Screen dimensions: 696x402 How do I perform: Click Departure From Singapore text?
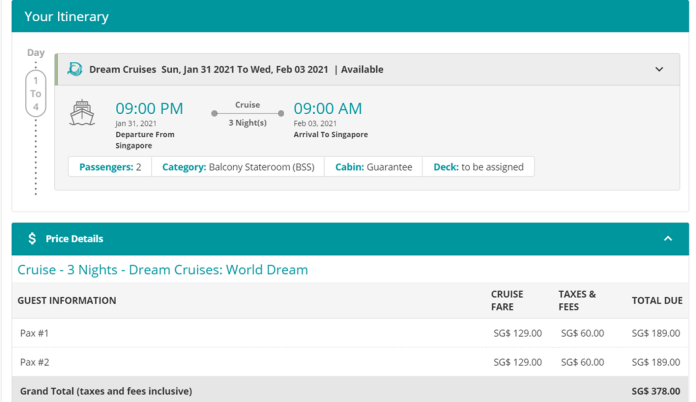[145, 140]
